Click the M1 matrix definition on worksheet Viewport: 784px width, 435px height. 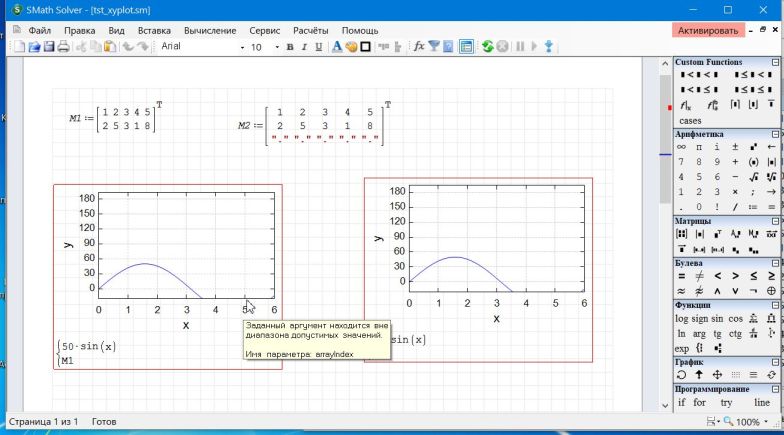112,119
